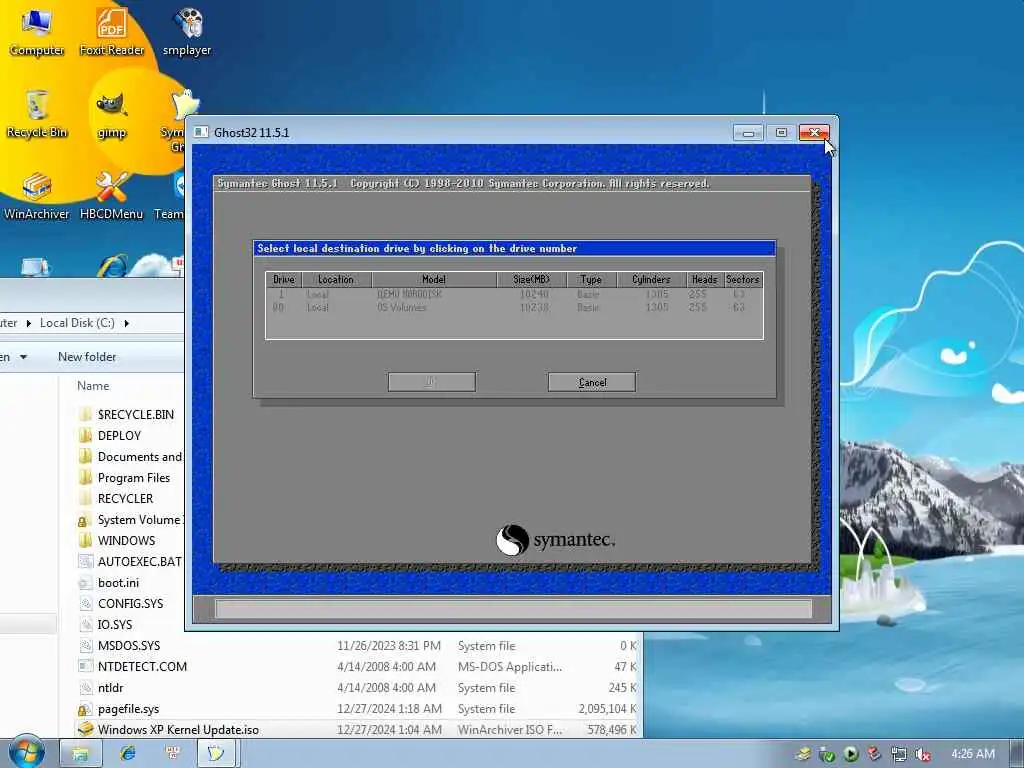
Task: Click Local Disk (C:) in the address bar
Action: point(77,323)
